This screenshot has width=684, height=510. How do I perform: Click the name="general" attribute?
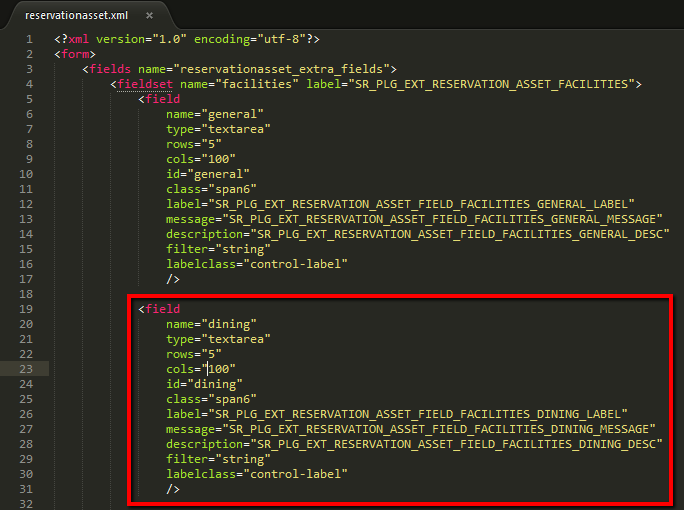pyautogui.click(x=215, y=114)
